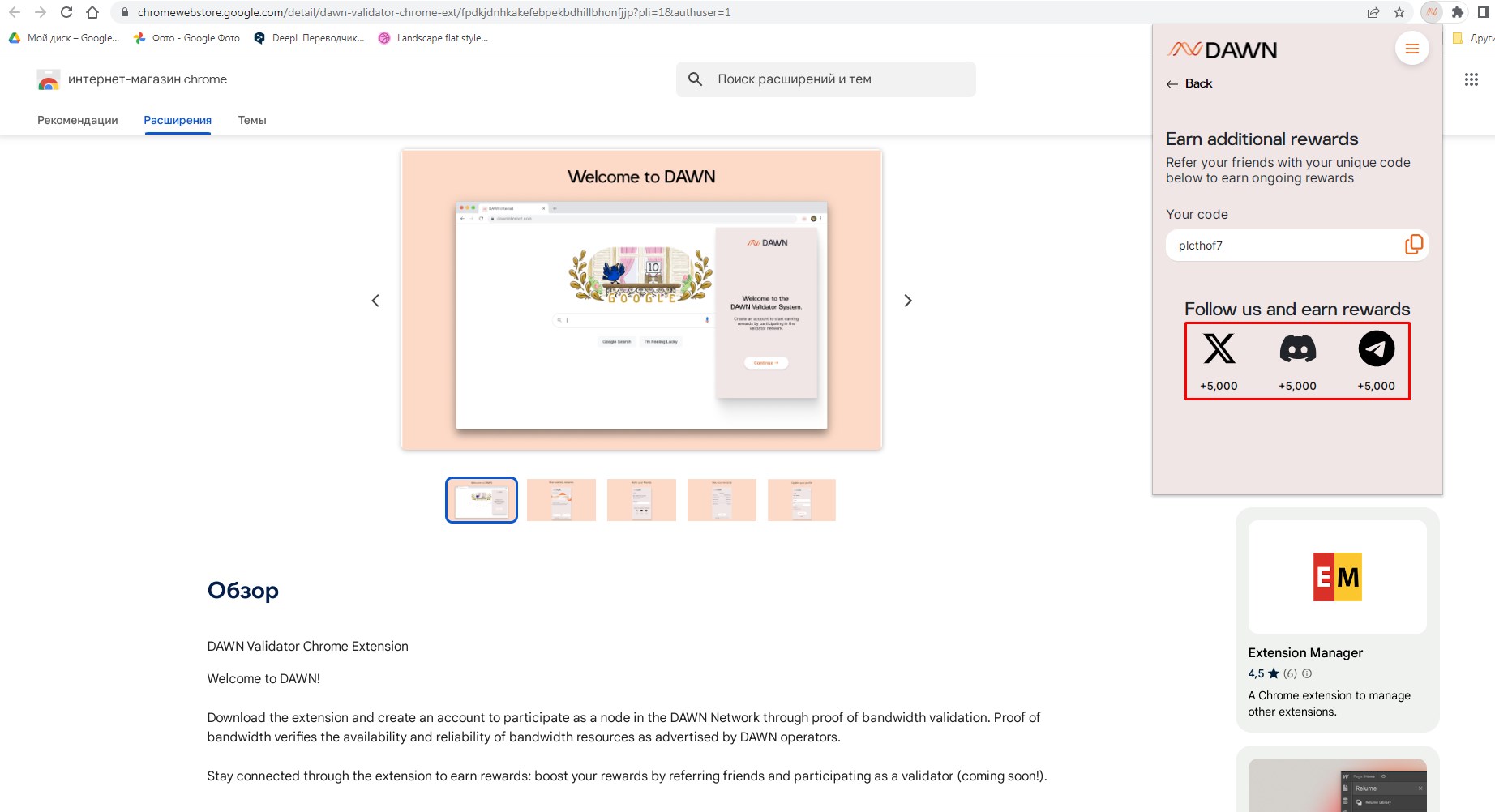Show previous screenshot in carousel
Viewport: 1495px width, 812px height.
click(x=375, y=301)
